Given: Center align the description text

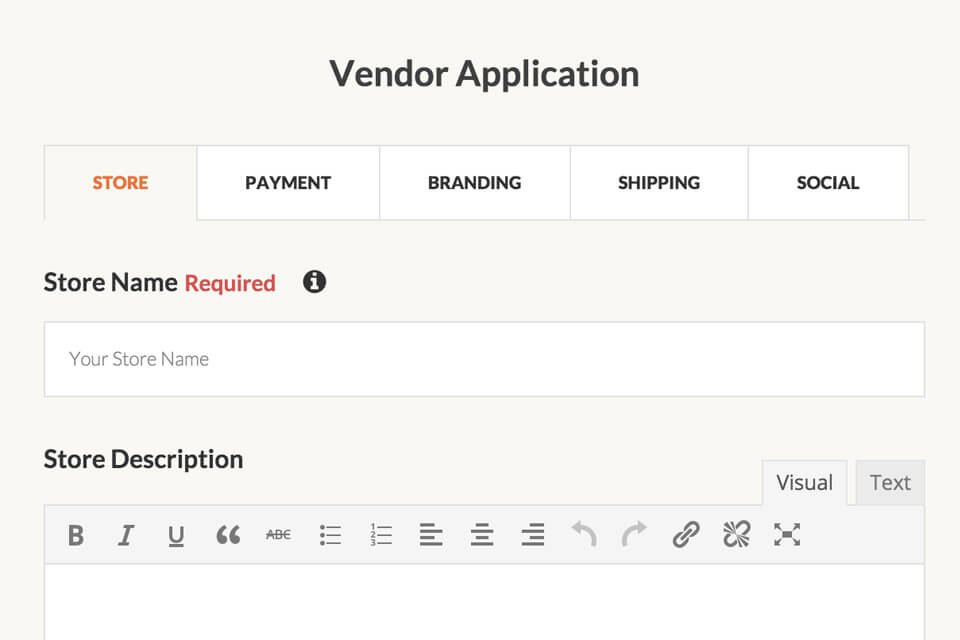Looking at the screenshot, I should point(482,535).
